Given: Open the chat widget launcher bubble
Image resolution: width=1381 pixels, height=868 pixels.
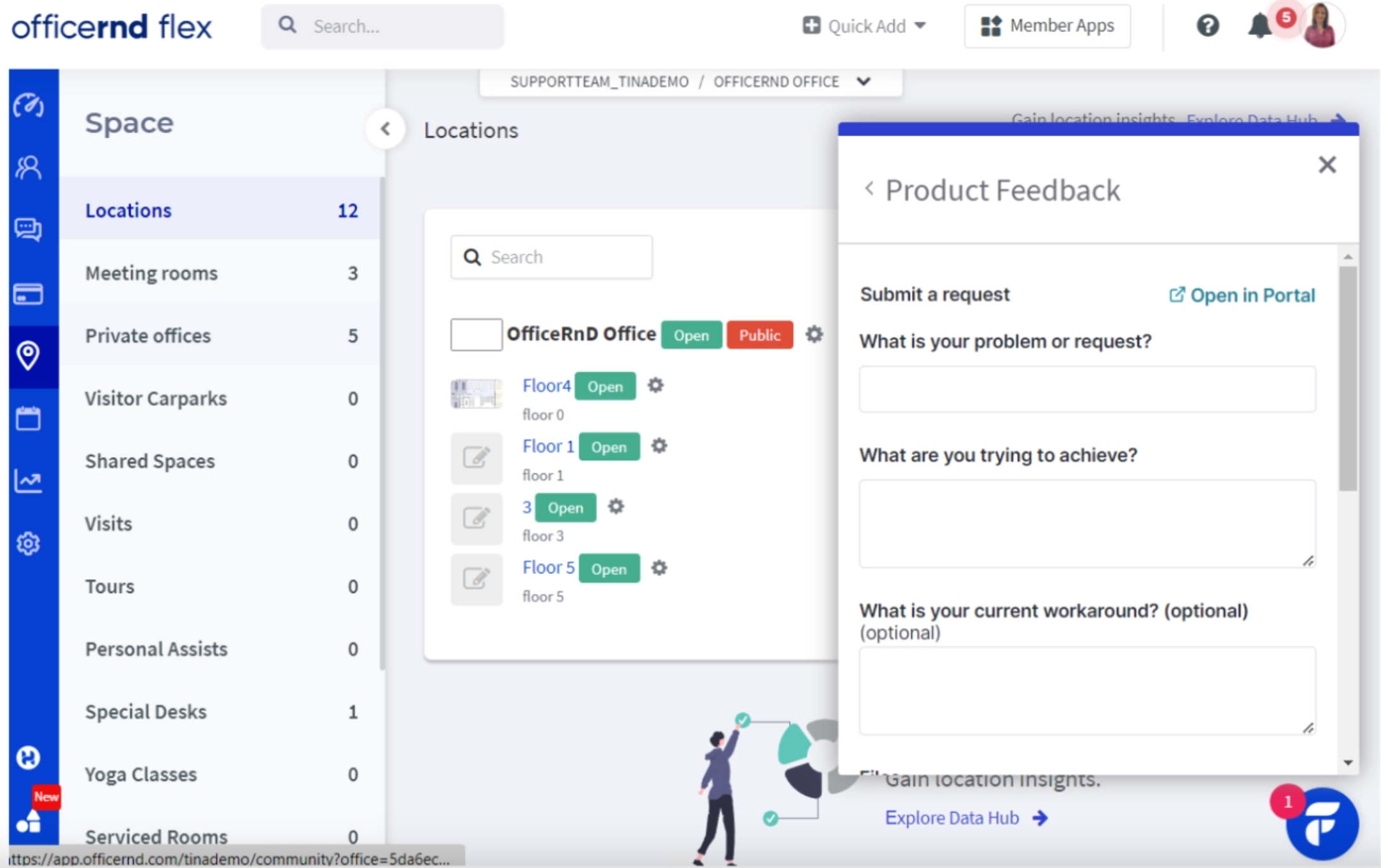Looking at the screenshot, I should coord(1322,823).
